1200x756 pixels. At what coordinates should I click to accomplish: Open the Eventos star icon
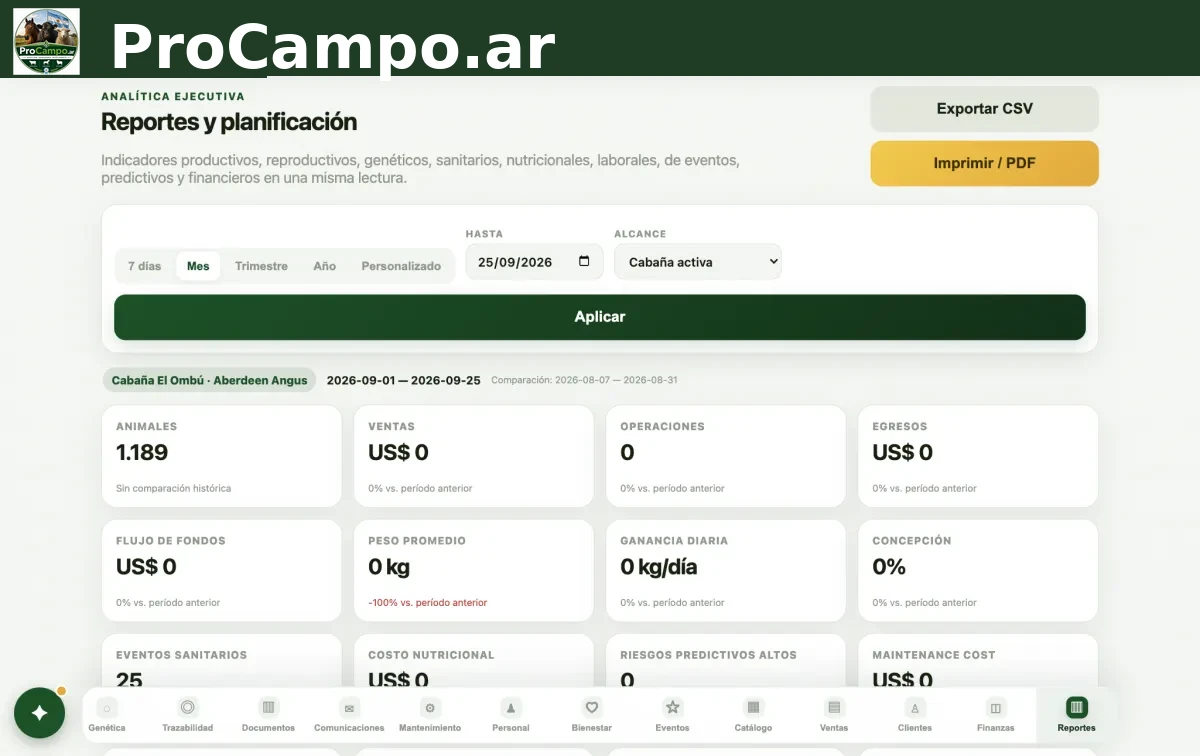(673, 707)
